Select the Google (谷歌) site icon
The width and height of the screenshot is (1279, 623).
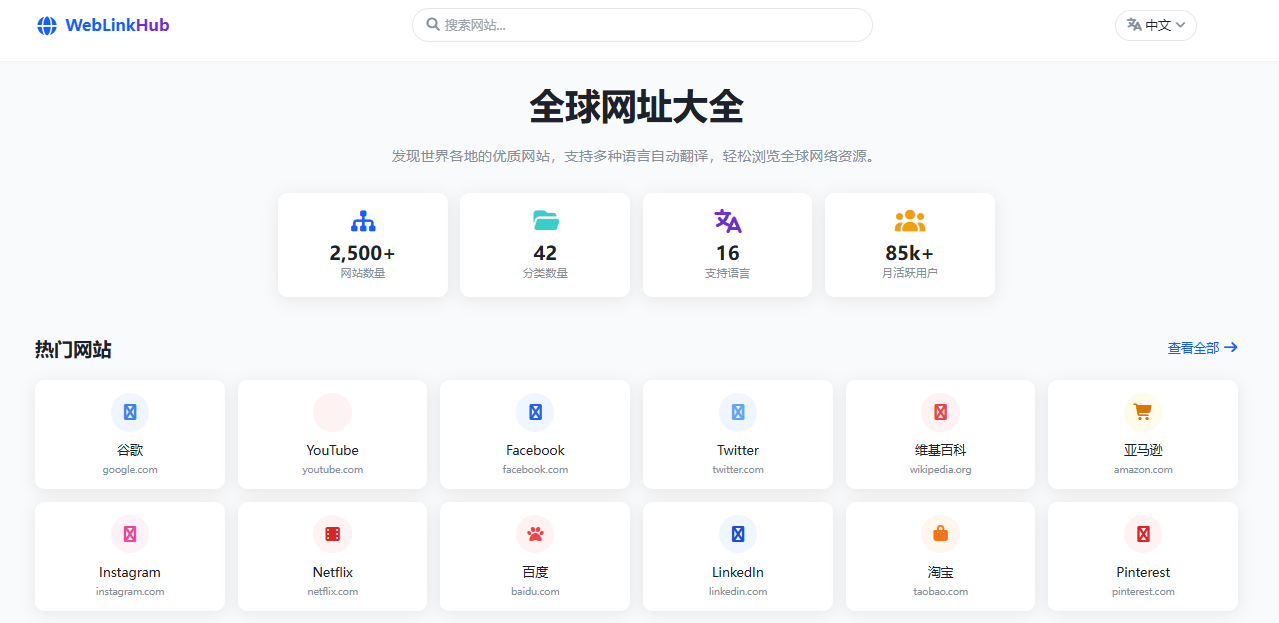click(x=129, y=411)
